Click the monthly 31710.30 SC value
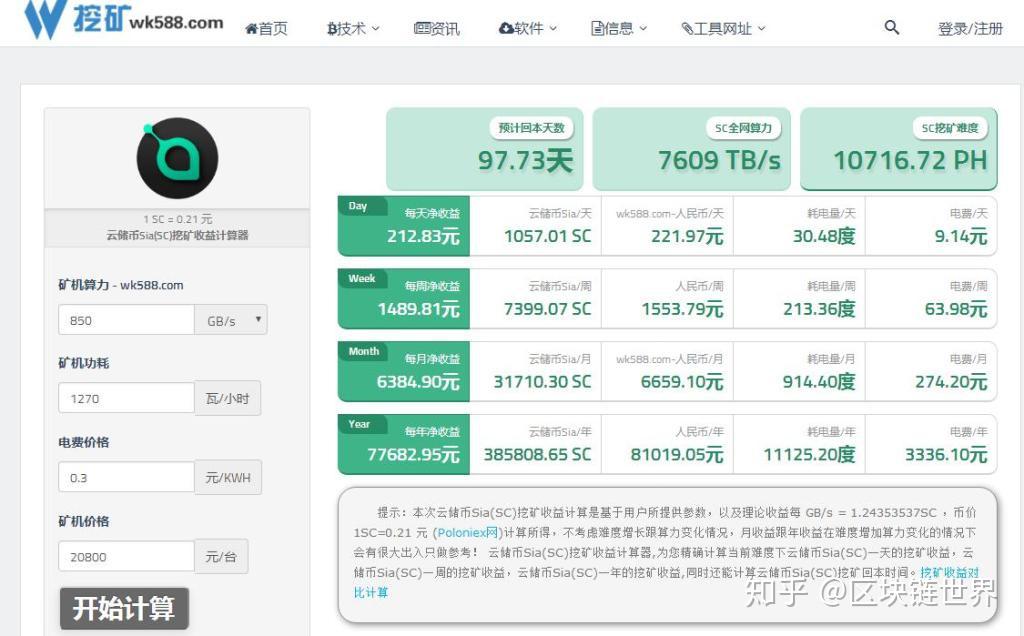The width and height of the screenshot is (1024, 636). [542, 382]
